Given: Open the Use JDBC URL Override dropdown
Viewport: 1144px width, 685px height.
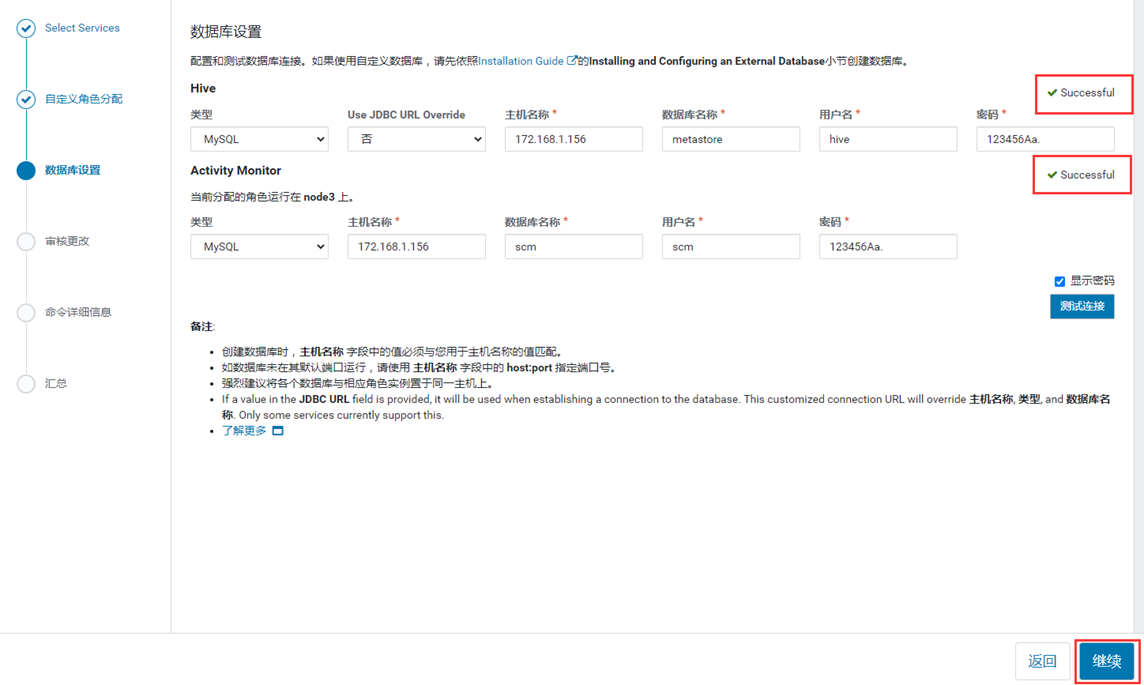Looking at the screenshot, I should pos(417,139).
